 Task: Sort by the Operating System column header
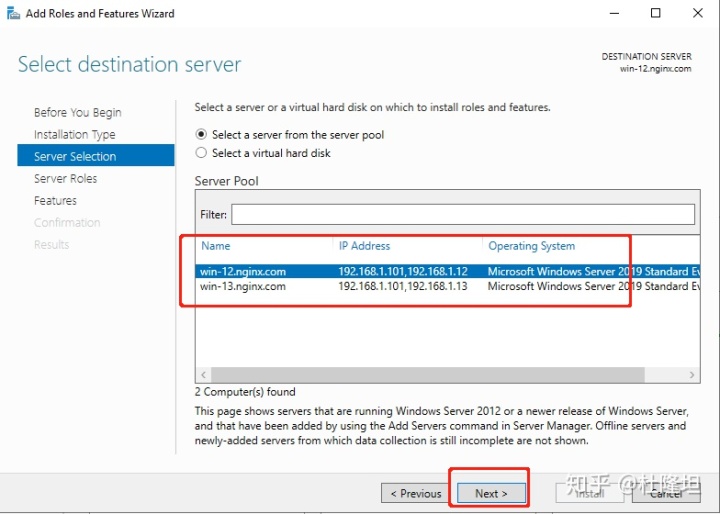531,246
